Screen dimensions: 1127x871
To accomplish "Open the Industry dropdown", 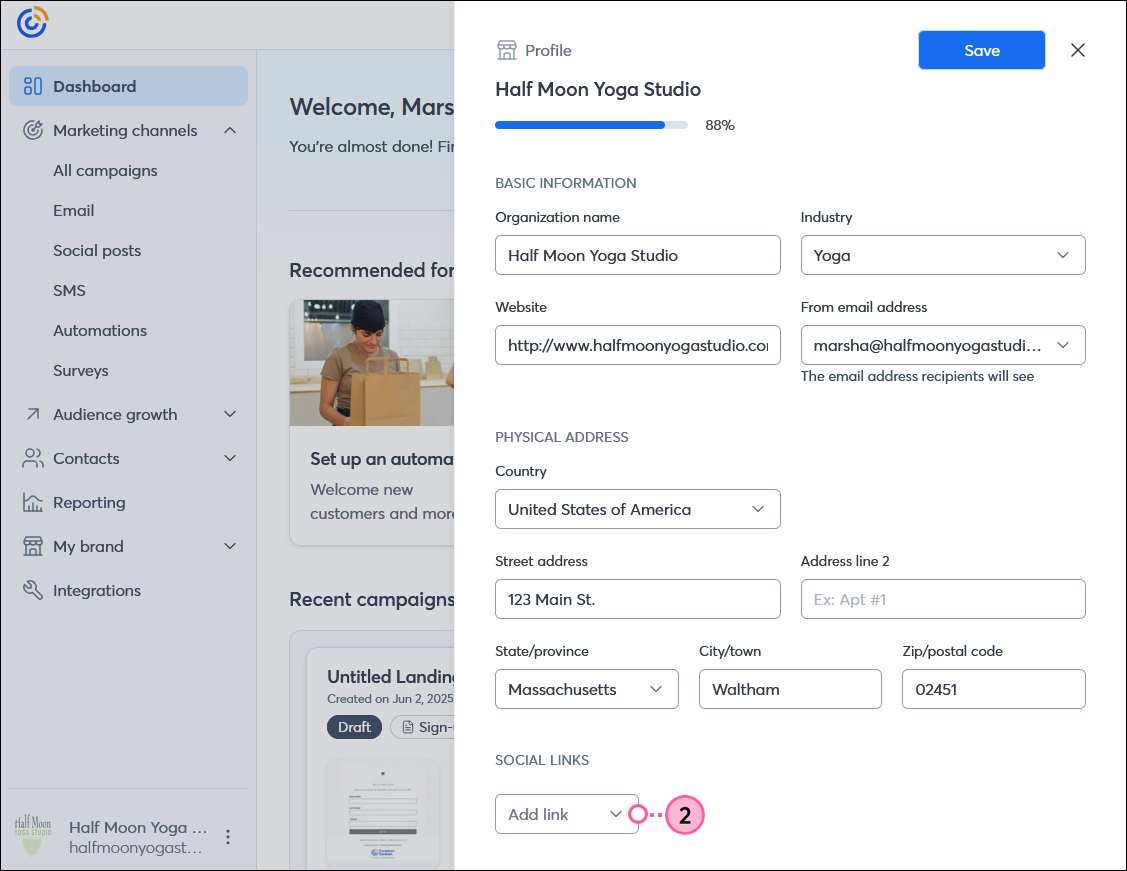I will pos(943,255).
